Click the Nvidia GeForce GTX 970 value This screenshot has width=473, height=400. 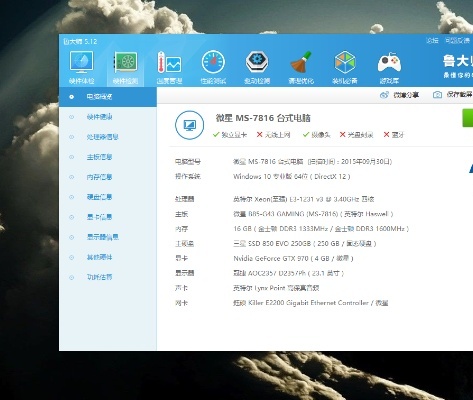coord(293,258)
